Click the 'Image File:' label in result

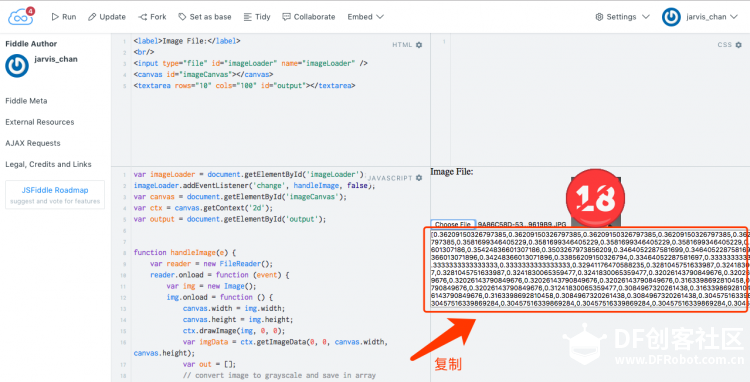pyautogui.click(x=452, y=172)
